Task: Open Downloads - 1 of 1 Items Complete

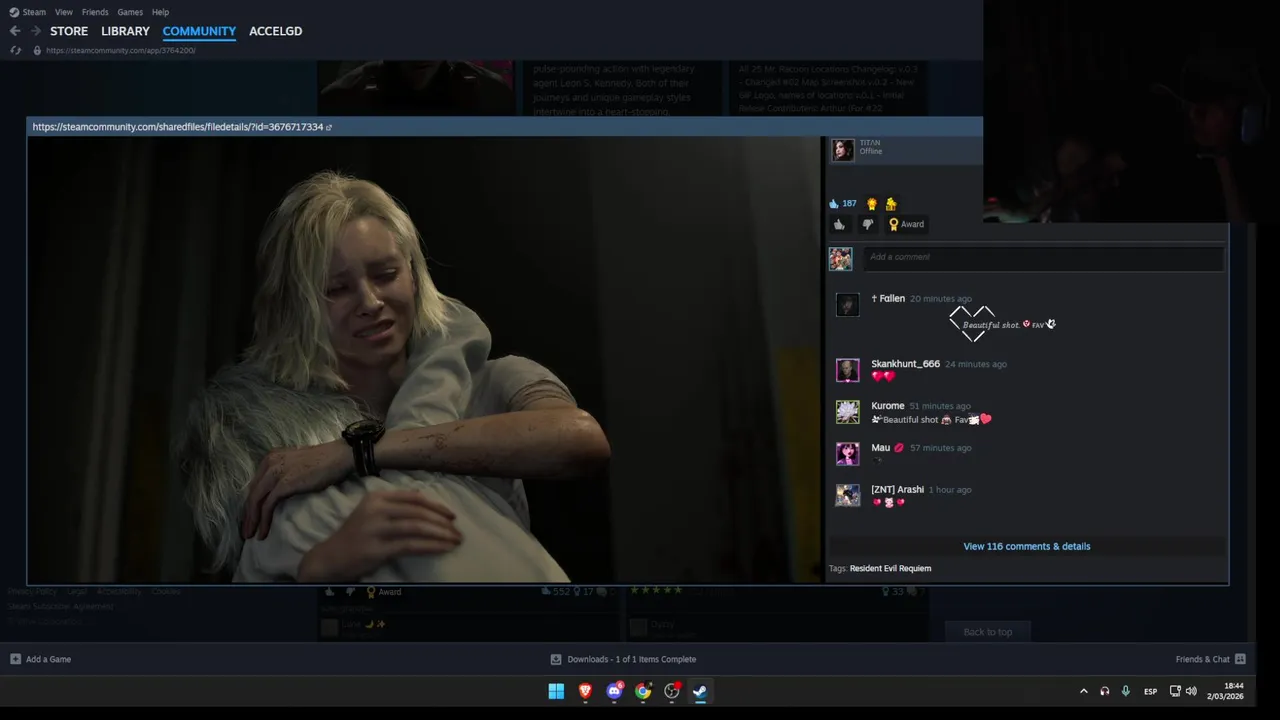Action: tap(623, 659)
